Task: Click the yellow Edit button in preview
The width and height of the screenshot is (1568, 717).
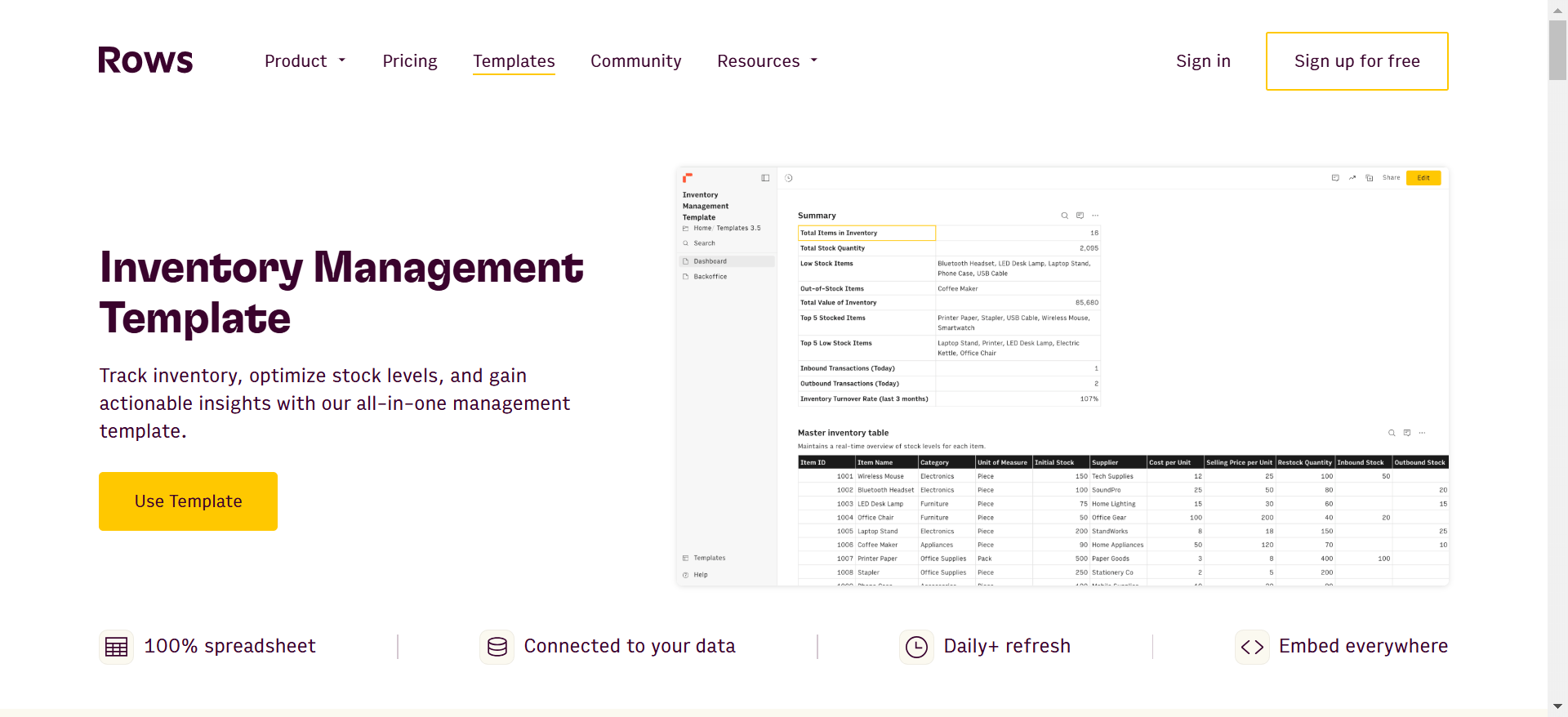Action: (x=1423, y=177)
